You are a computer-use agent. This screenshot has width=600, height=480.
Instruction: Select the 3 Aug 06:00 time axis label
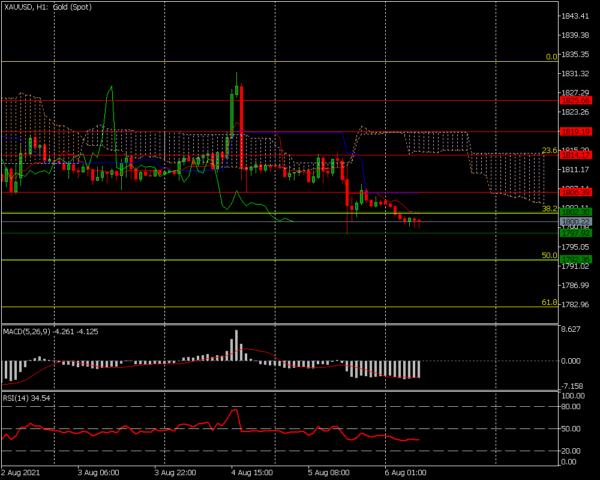point(98,473)
